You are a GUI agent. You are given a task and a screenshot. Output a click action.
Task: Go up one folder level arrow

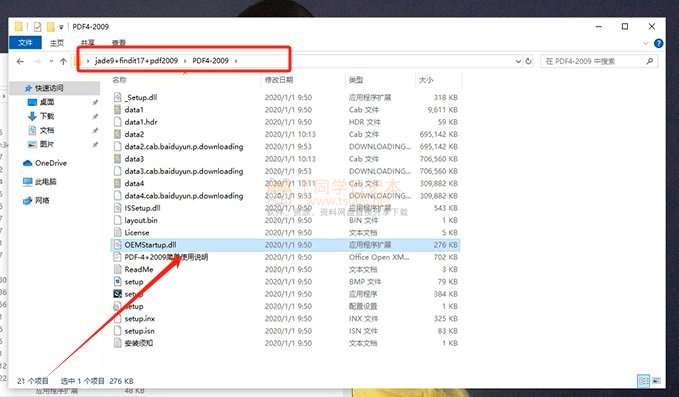coord(63,61)
